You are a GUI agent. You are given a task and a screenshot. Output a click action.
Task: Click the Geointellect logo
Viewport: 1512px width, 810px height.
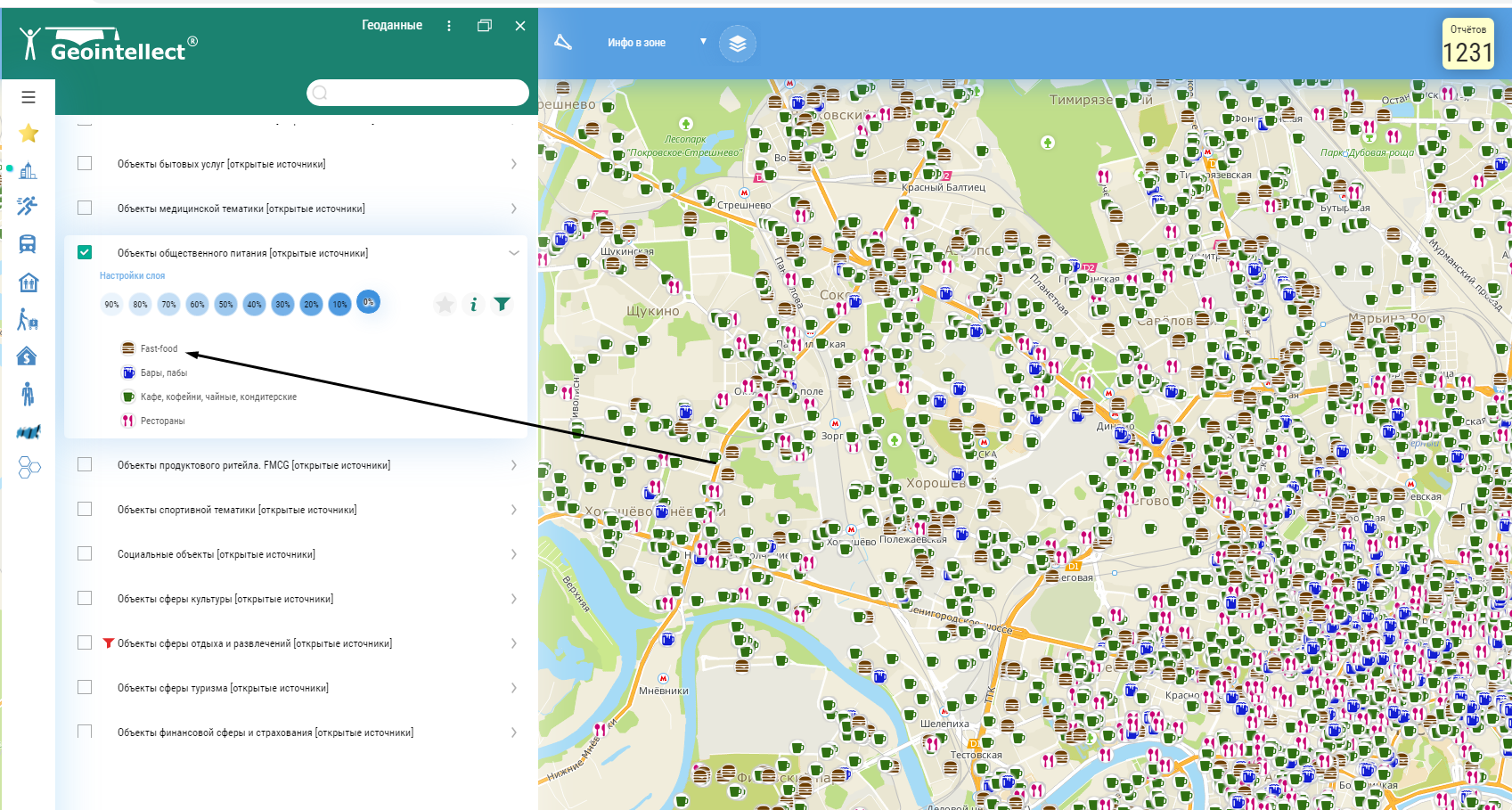tap(108, 44)
